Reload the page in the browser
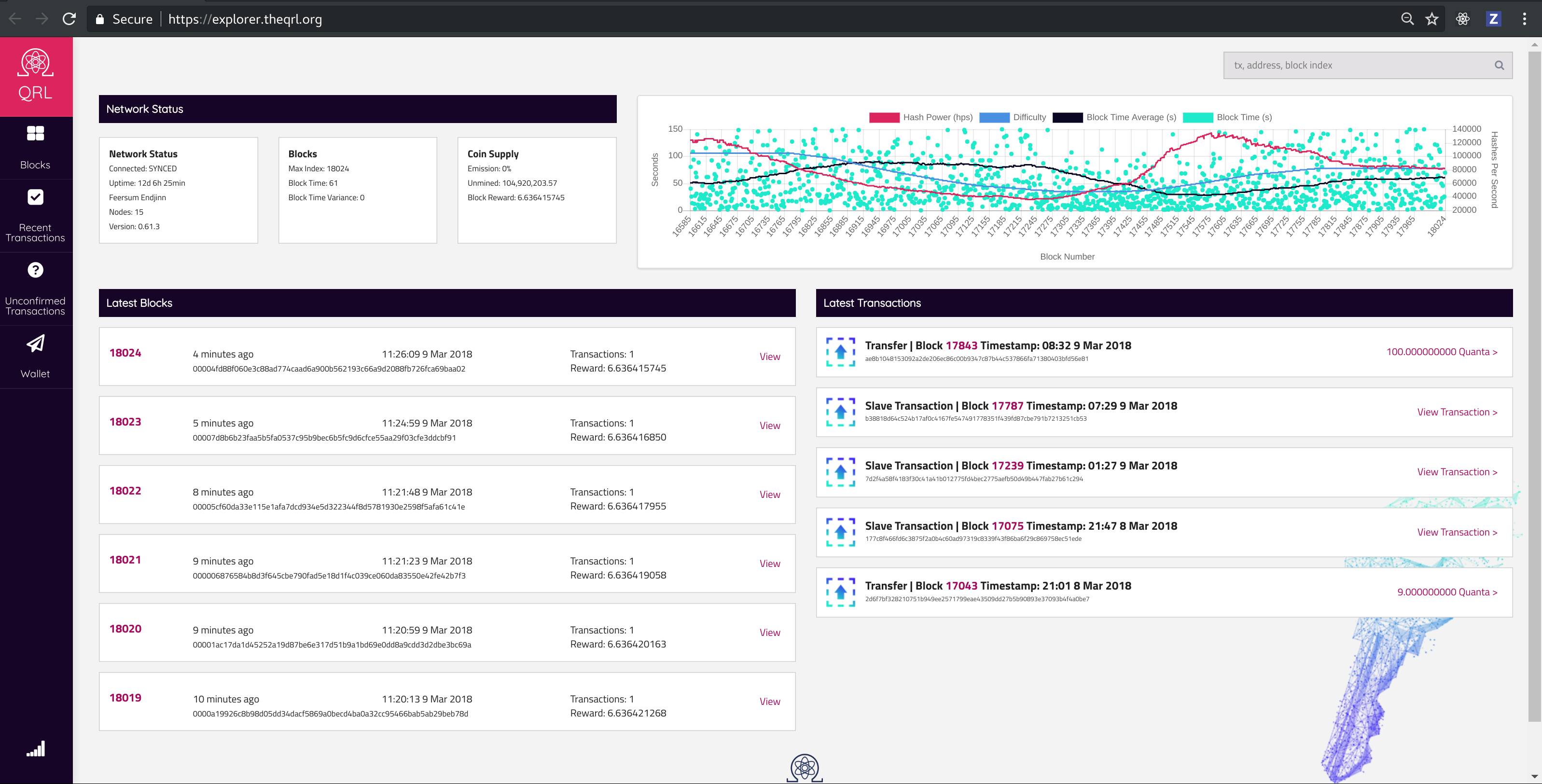This screenshot has width=1542, height=784. click(x=69, y=18)
